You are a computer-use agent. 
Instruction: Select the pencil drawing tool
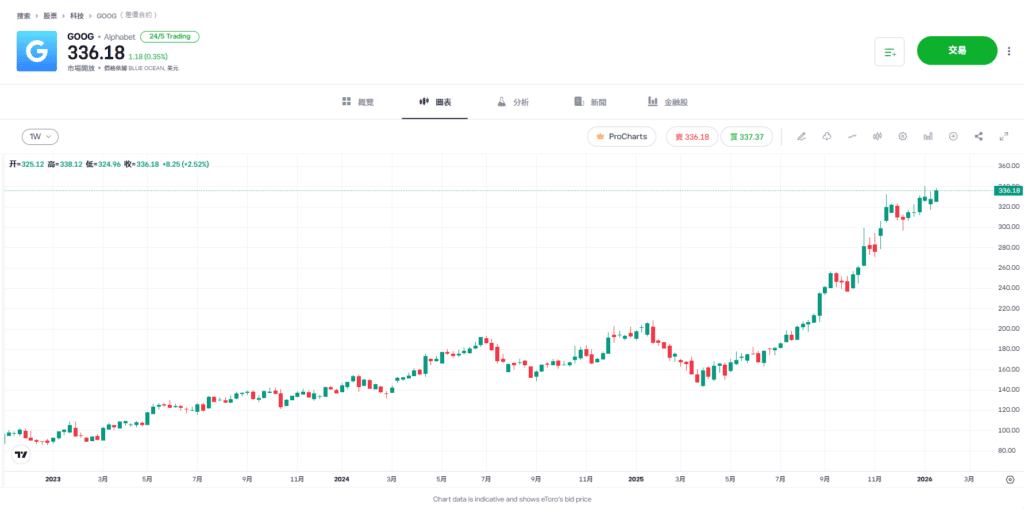click(x=801, y=136)
